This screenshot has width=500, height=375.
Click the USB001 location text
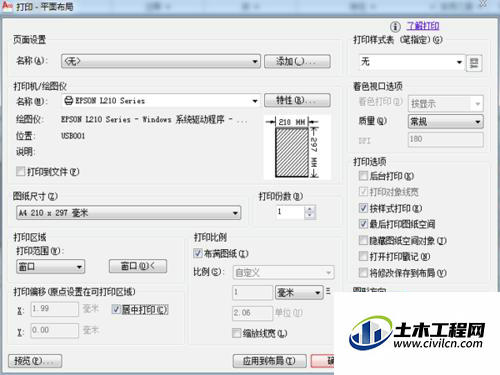click(x=73, y=136)
